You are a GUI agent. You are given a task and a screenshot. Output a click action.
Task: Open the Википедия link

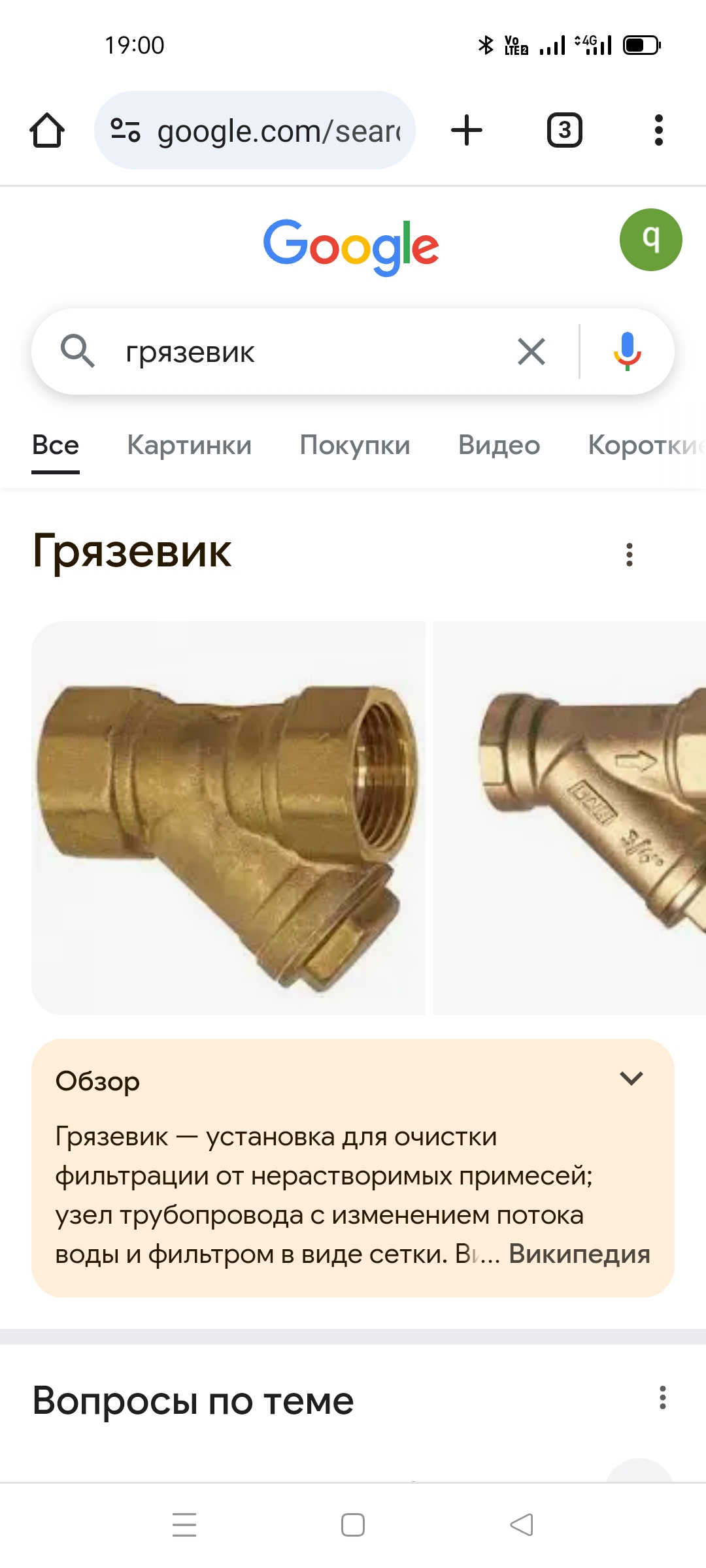(579, 1254)
